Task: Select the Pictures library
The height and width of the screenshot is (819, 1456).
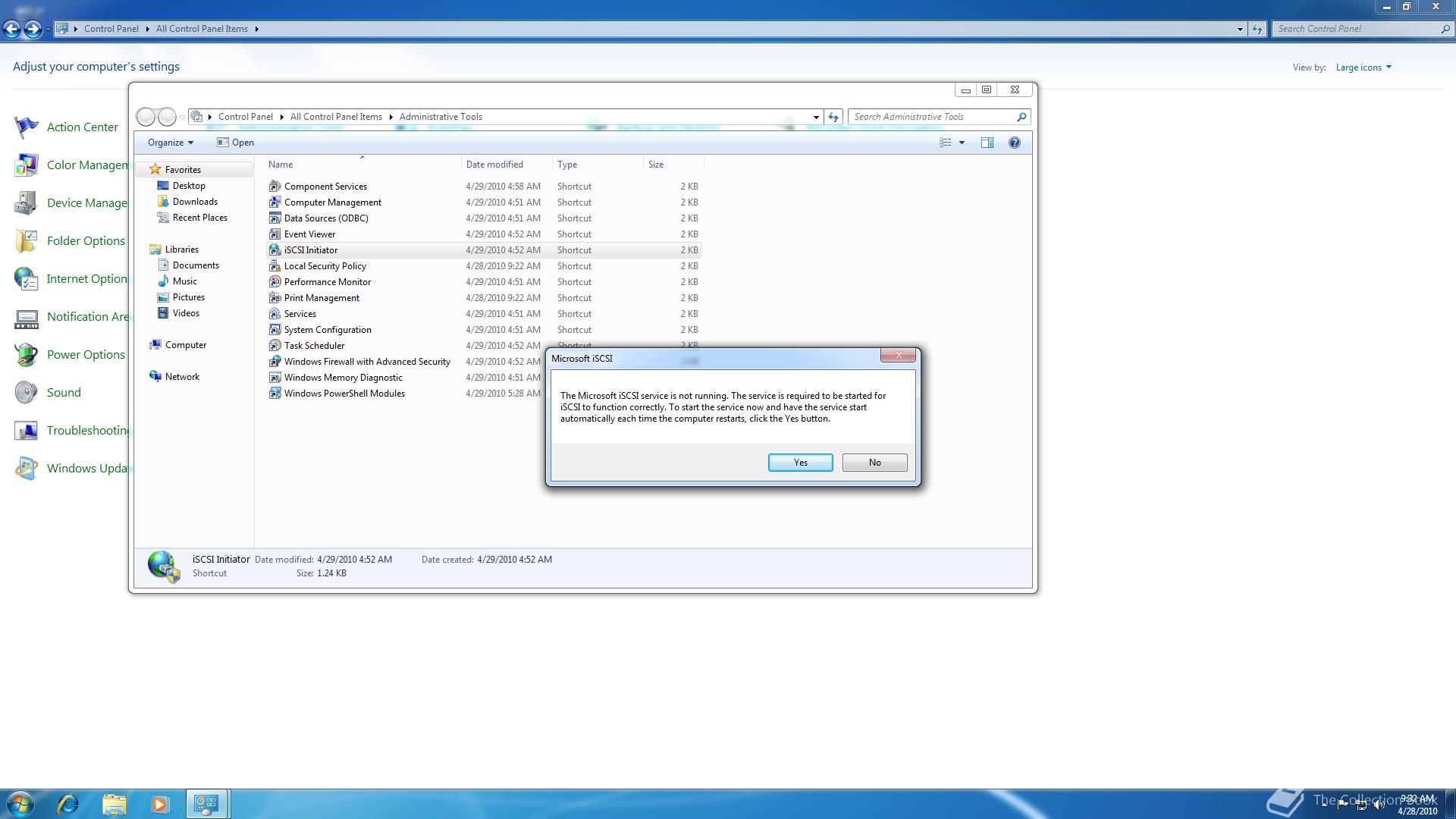Action: [188, 297]
